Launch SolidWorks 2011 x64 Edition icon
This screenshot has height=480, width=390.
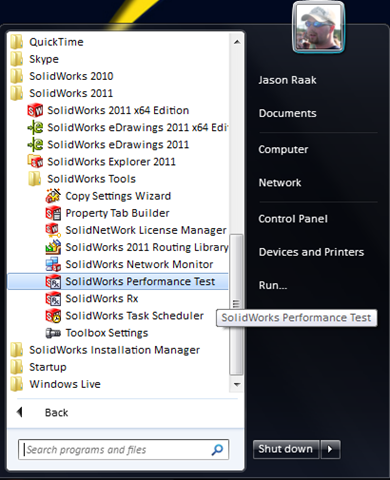click(x=35, y=110)
